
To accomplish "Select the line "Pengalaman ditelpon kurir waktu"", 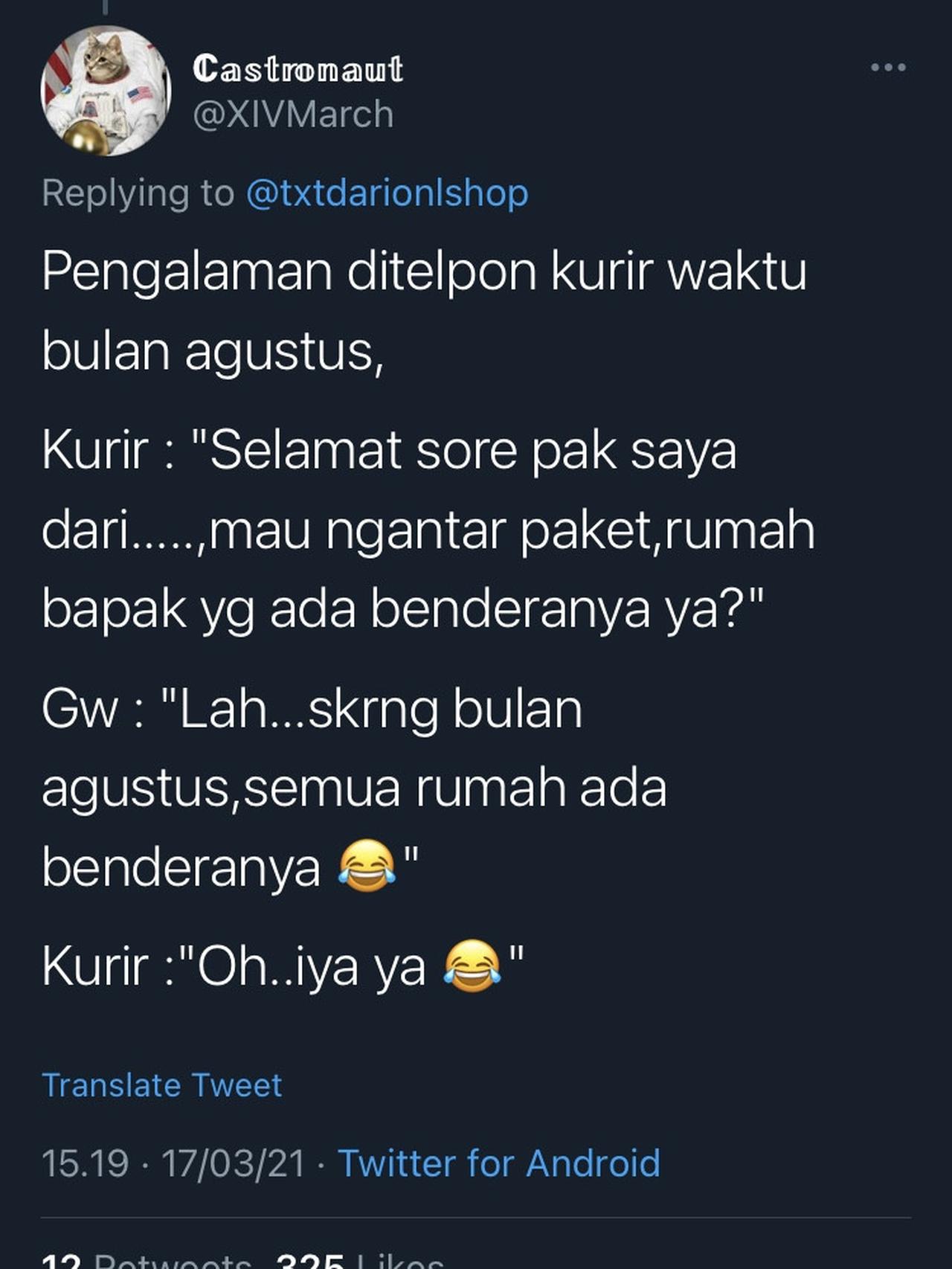I will click(x=424, y=272).
